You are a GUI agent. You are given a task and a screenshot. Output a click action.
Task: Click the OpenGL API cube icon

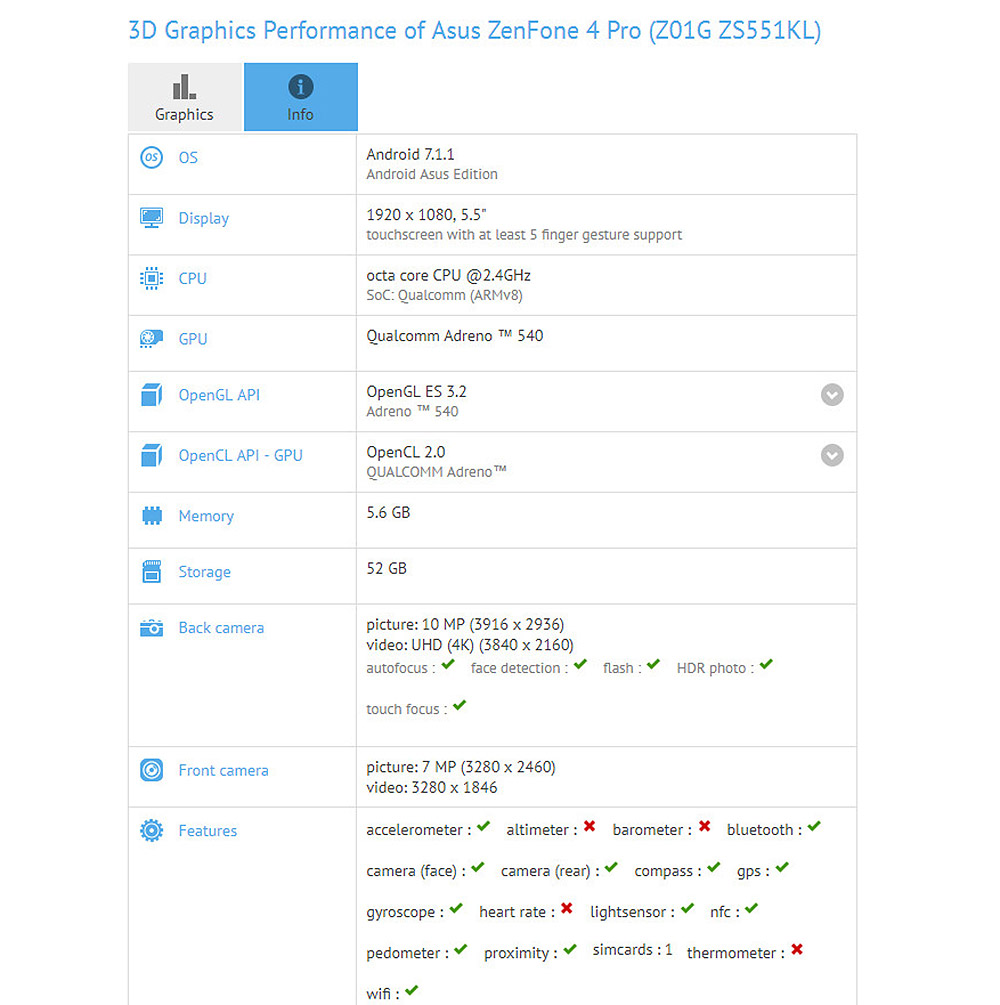click(x=151, y=395)
